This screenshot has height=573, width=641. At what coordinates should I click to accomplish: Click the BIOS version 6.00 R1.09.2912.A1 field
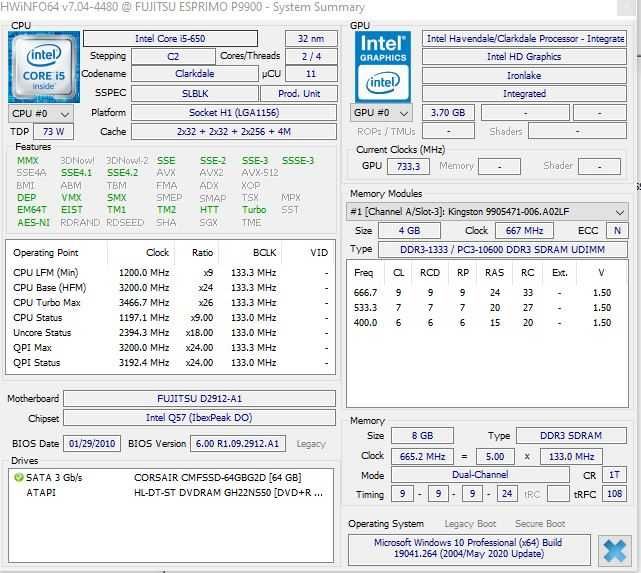238,444
